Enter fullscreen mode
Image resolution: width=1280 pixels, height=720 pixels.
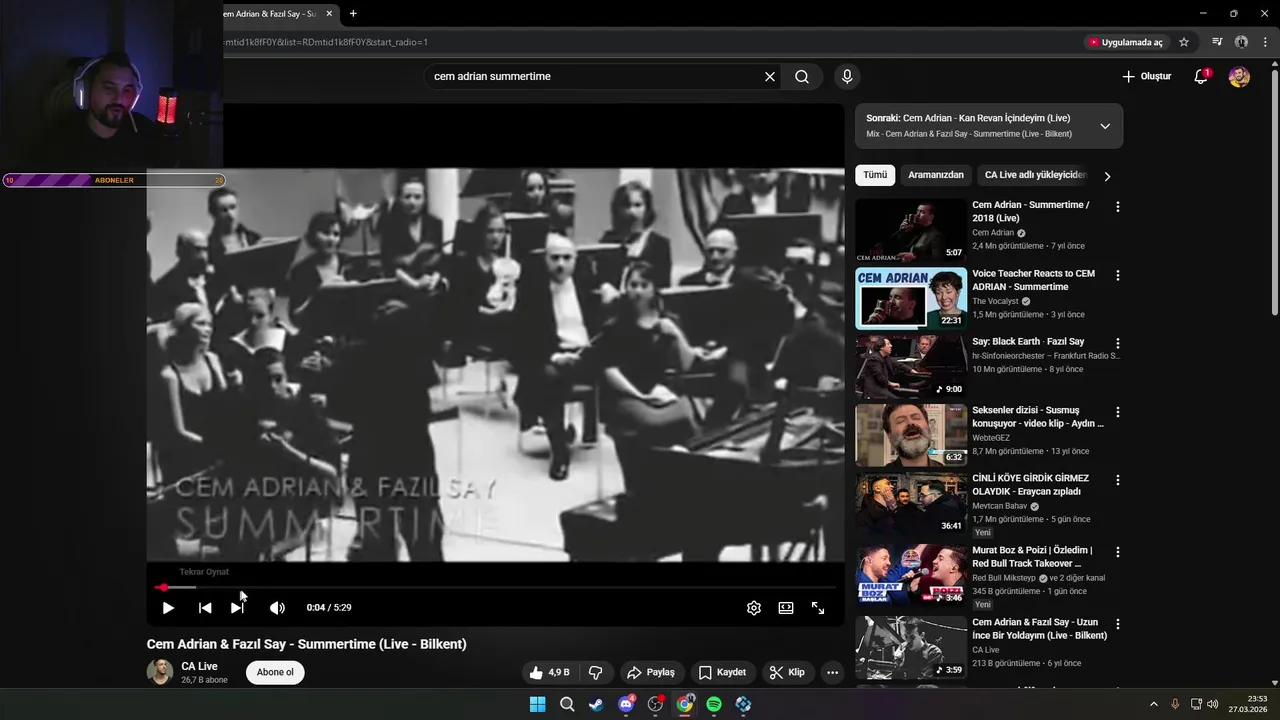point(818,608)
